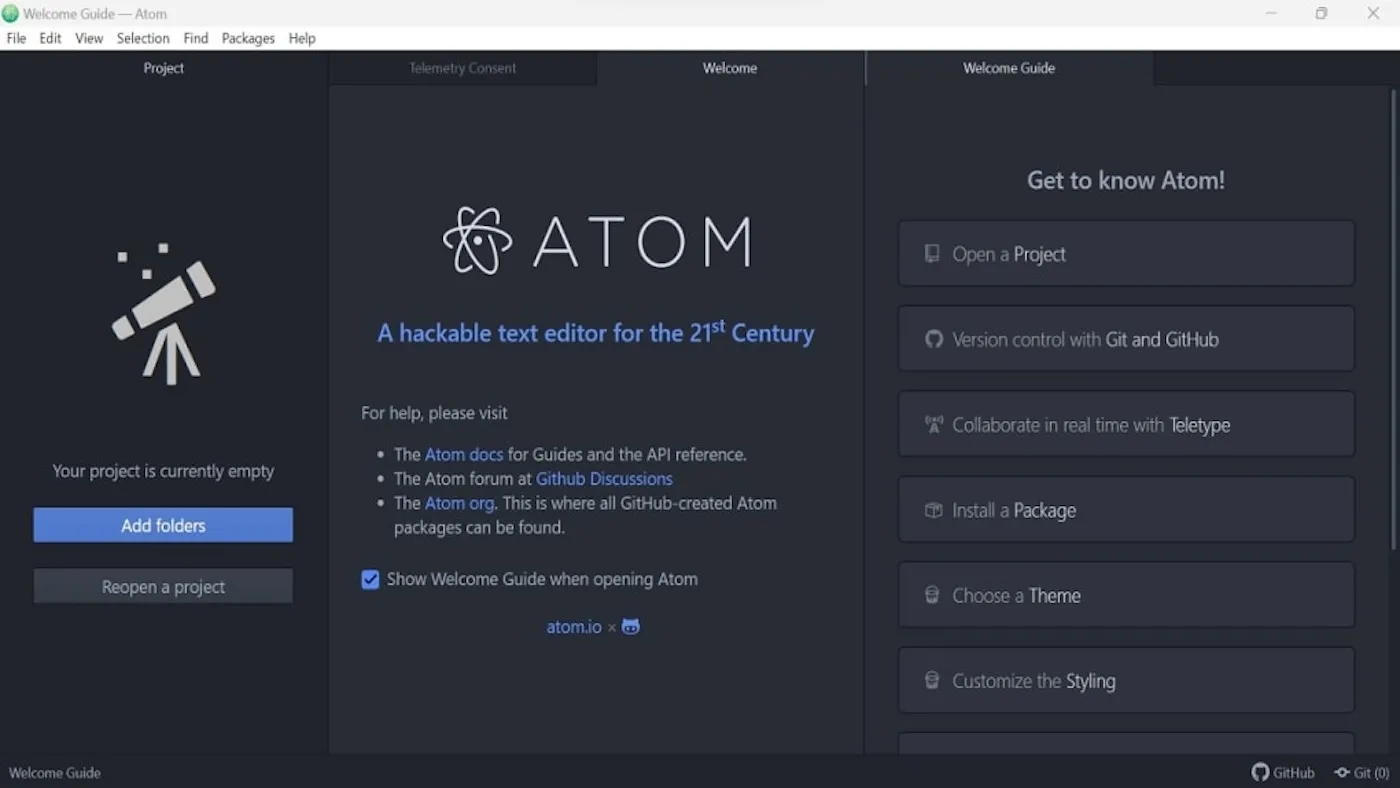Click Welcome Guide in the bottom status bar
Viewport: 1400px width, 788px height.
coord(55,772)
